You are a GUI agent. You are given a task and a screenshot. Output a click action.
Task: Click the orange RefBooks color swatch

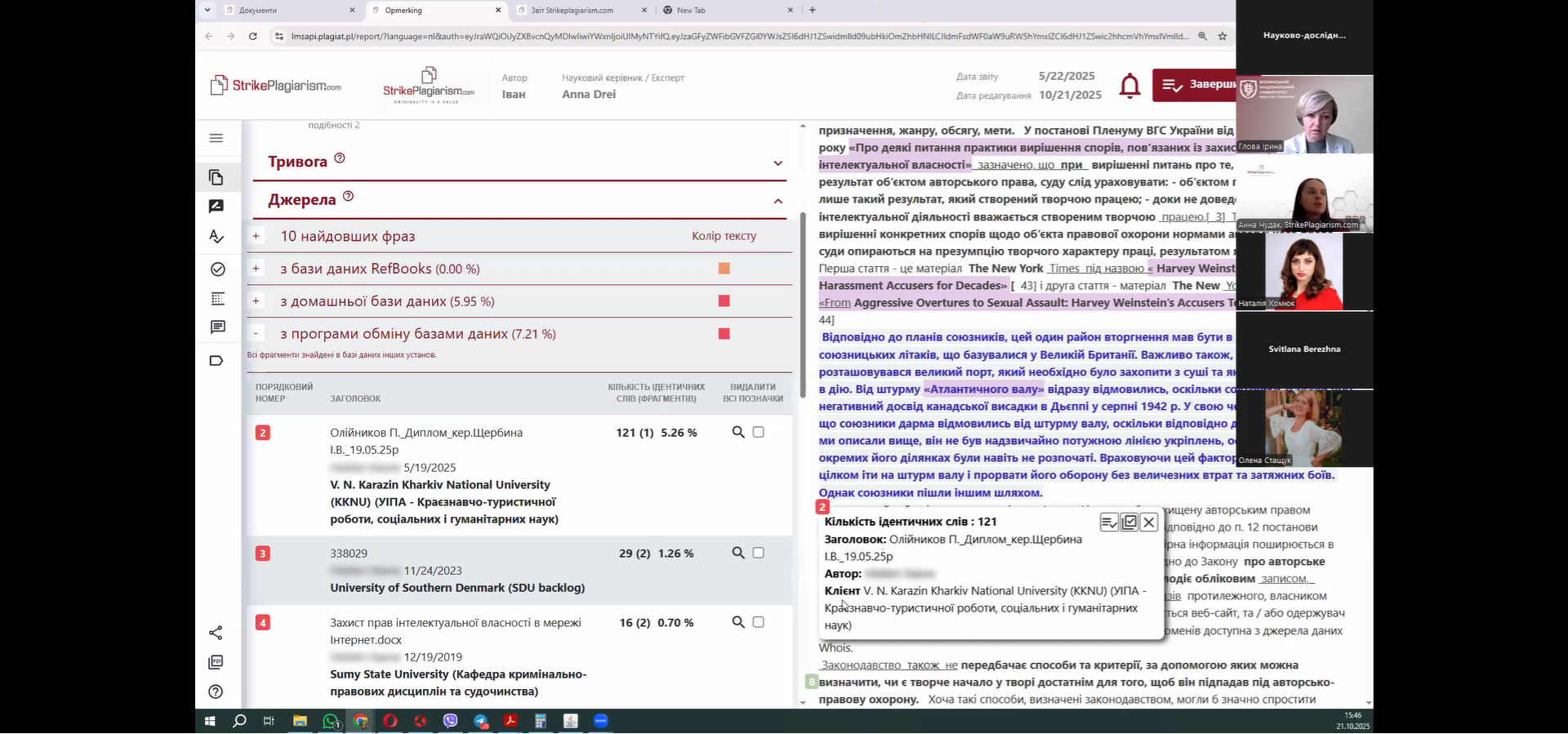pyautogui.click(x=724, y=269)
